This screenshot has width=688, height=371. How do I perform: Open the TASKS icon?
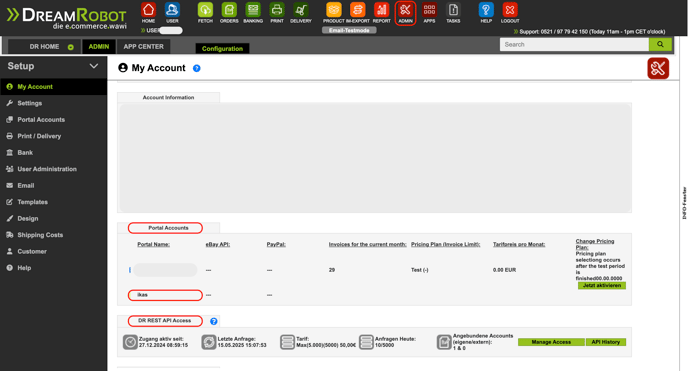pos(453,10)
